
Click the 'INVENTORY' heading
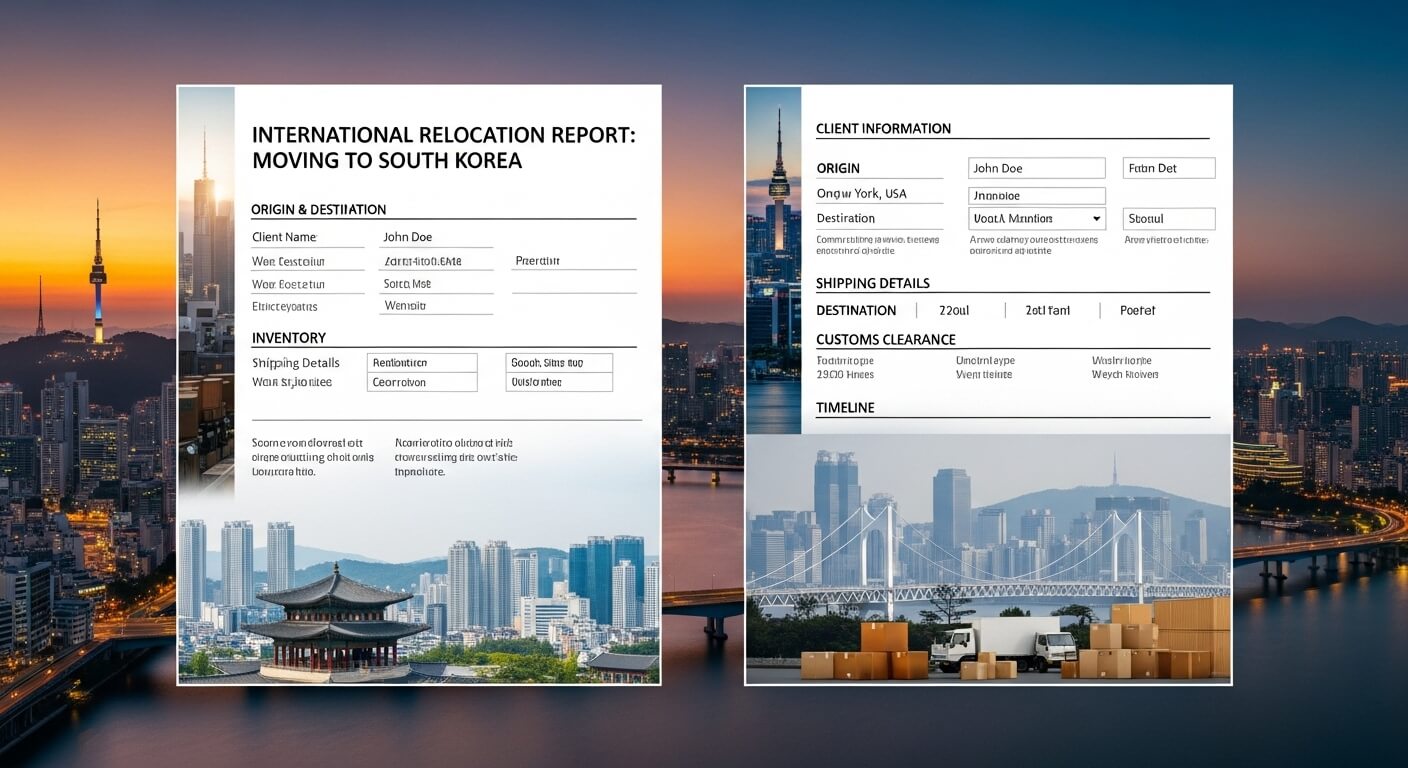[289, 338]
